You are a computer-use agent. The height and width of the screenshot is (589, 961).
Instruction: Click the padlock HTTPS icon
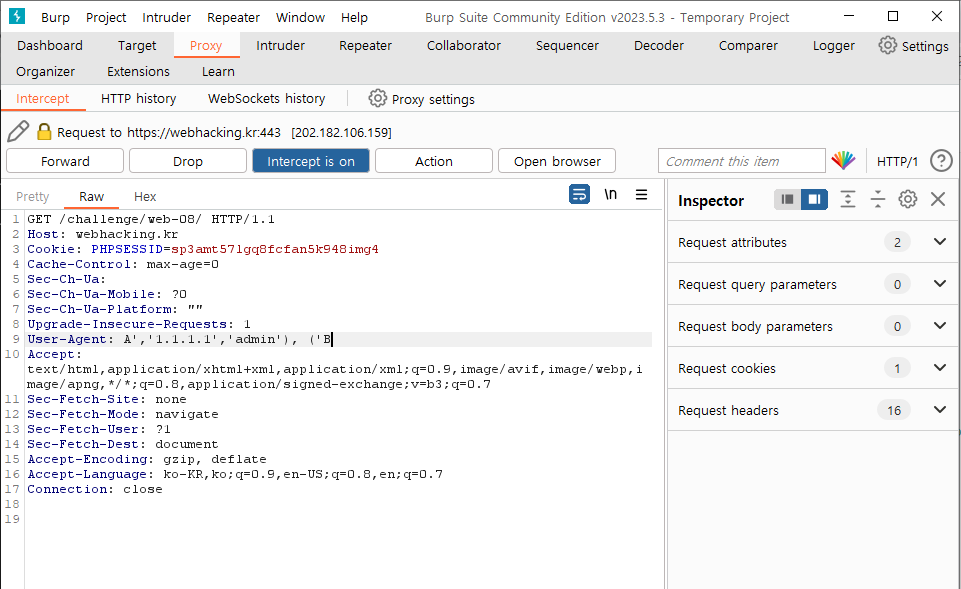pos(44,132)
